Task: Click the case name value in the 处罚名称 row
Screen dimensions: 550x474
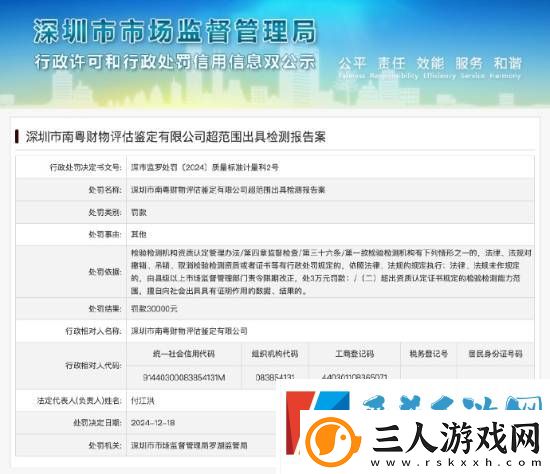Action: pos(228,190)
